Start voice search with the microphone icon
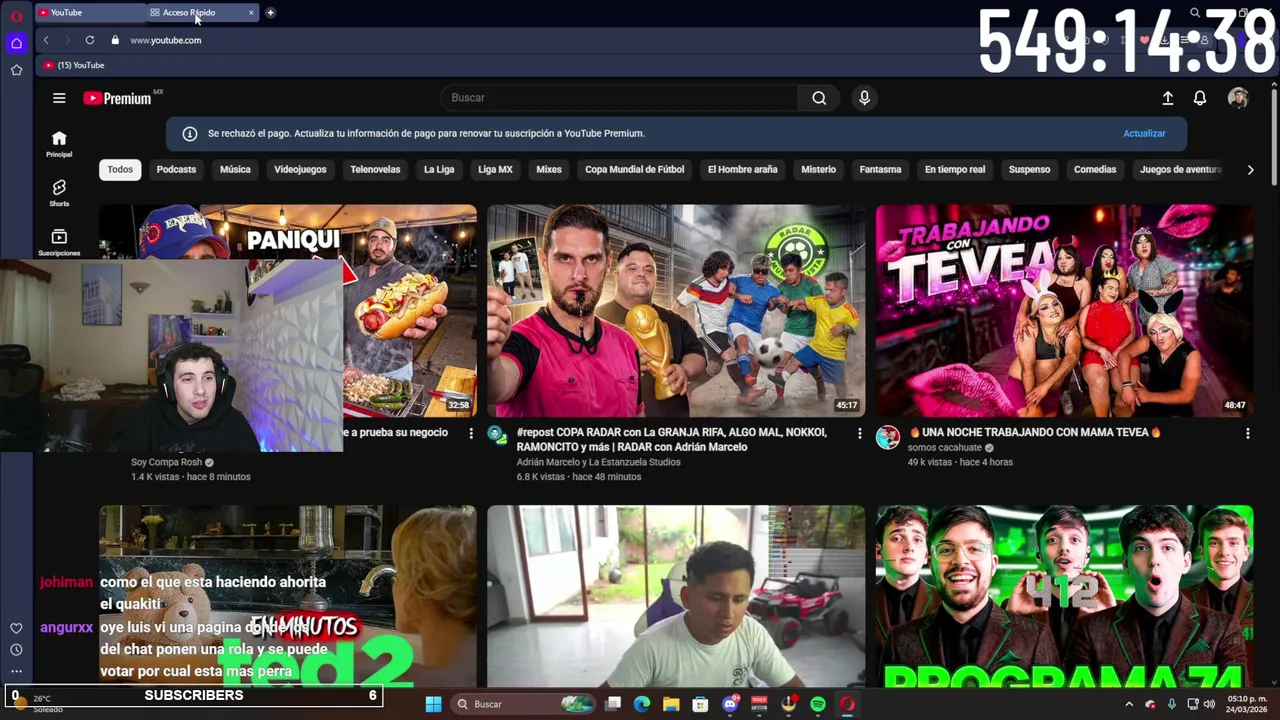Image resolution: width=1280 pixels, height=720 pixels. click(864, 98)
